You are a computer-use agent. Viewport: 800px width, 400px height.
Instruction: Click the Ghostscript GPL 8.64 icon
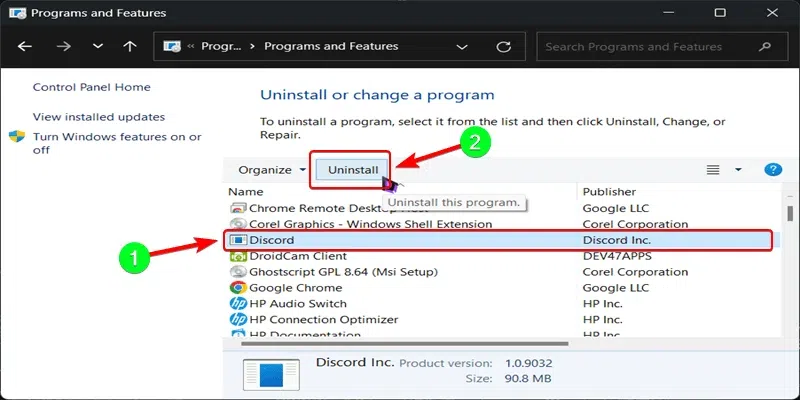point(238,272)
